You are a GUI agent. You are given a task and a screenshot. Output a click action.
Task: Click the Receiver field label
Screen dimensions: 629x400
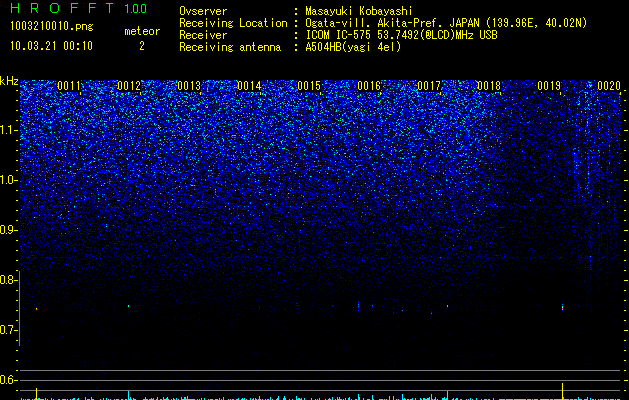[x=203, y=35]
